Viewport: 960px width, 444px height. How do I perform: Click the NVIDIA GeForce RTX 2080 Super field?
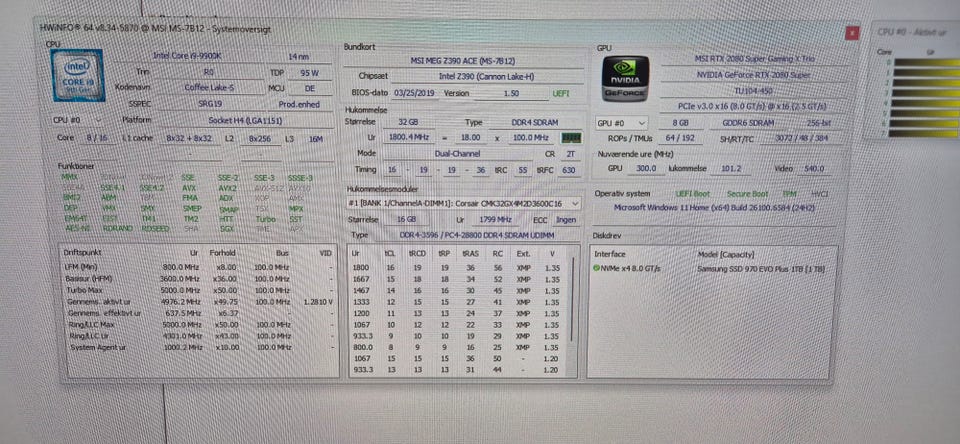coord(754,75)
